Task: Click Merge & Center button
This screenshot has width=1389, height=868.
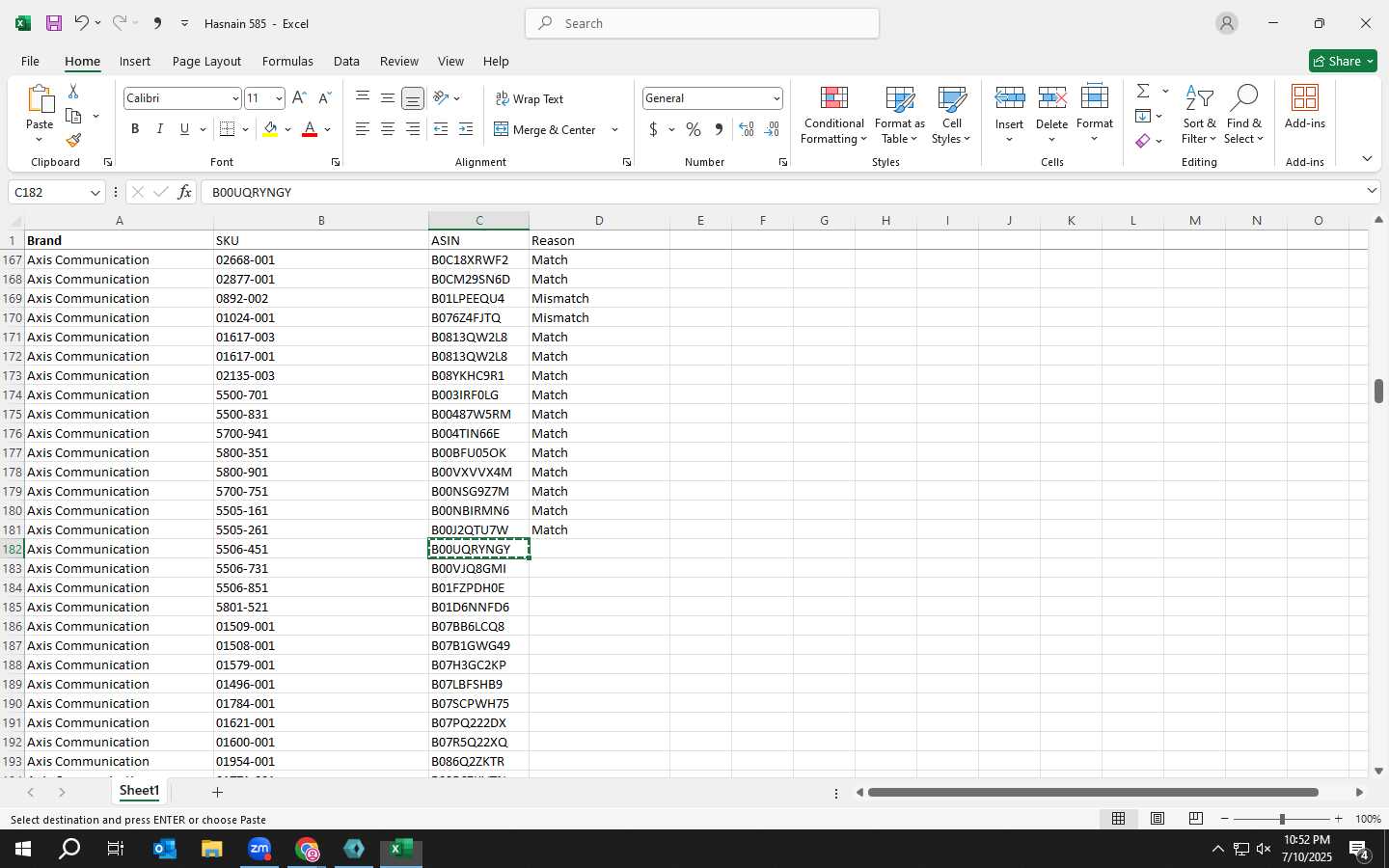Action: pyautogui.click(x=546, y=129)
